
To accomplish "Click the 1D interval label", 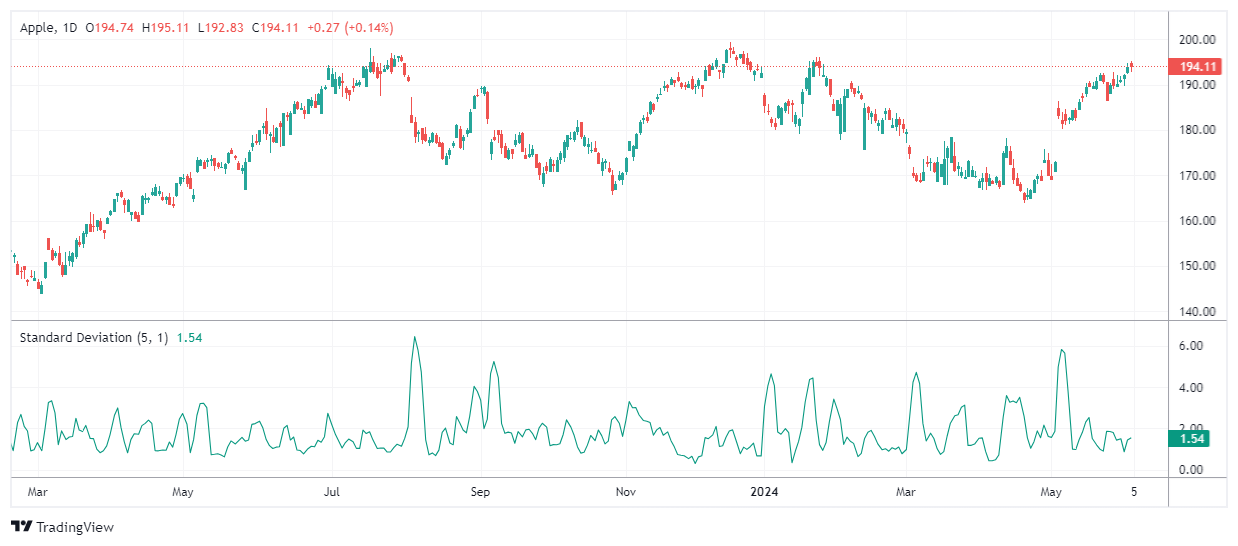I will (70, 27).
